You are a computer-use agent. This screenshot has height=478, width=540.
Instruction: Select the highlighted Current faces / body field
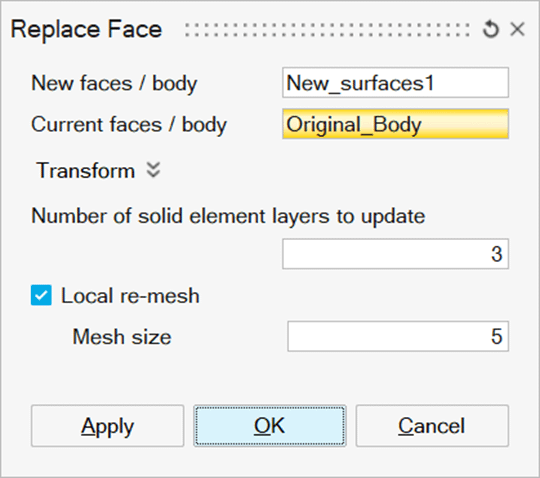pos(395,124)
